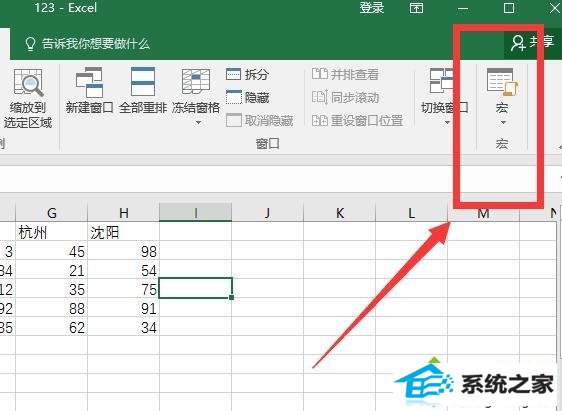Click the Arrange All (全部重排) icon
Screen dimensions: 562x411
pos(143,81)
